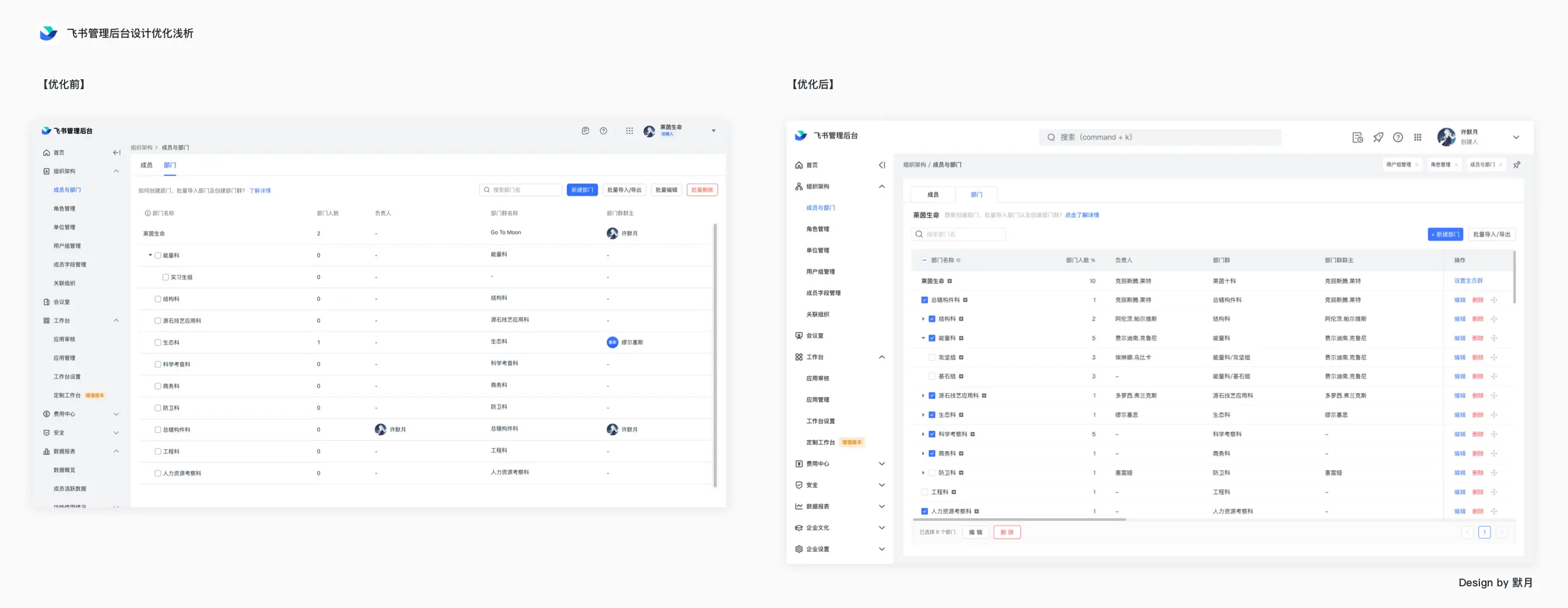Click the square icon beside 莱茵生命 in the 优化后 table
The width and height of the screenshot is (1568, 608).
coord(950,281)
